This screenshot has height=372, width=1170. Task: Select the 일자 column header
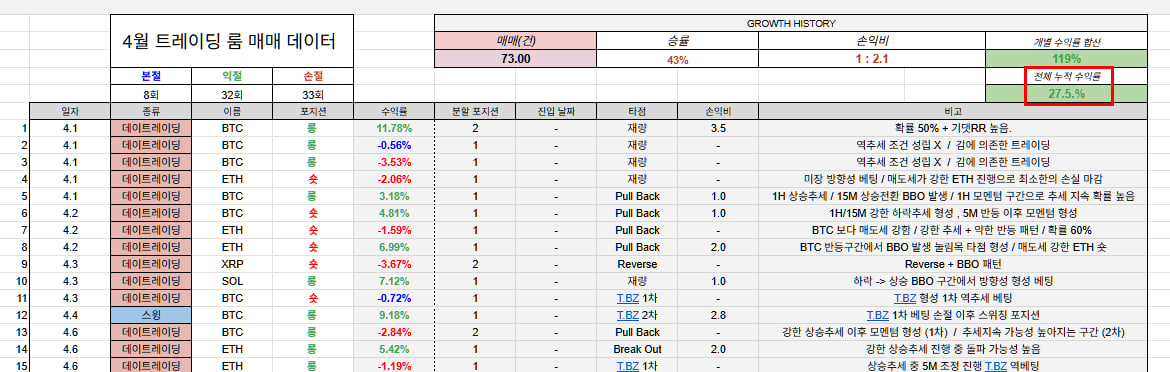70,111
